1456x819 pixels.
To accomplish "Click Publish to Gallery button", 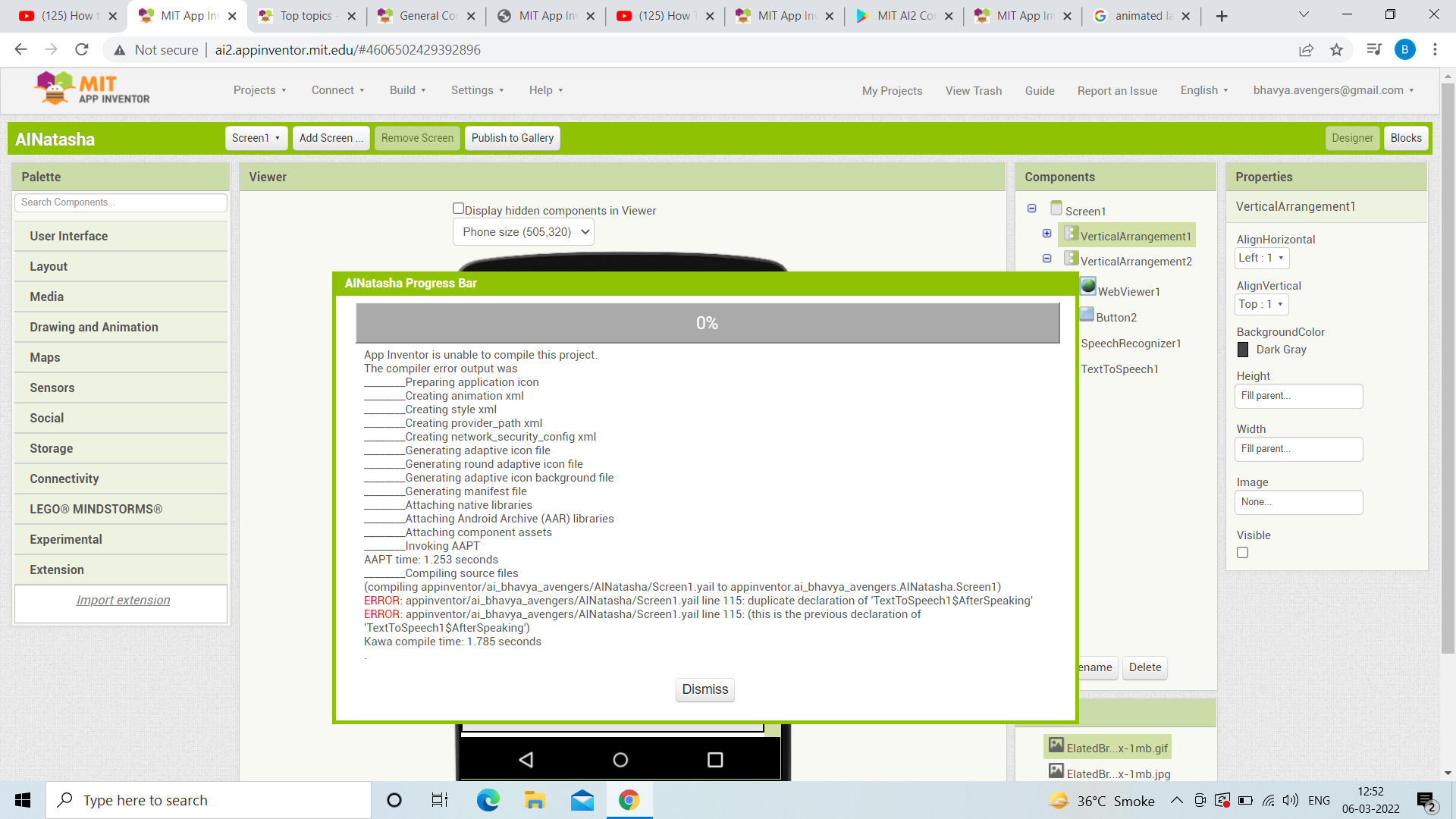I will (x=513, y=138).
